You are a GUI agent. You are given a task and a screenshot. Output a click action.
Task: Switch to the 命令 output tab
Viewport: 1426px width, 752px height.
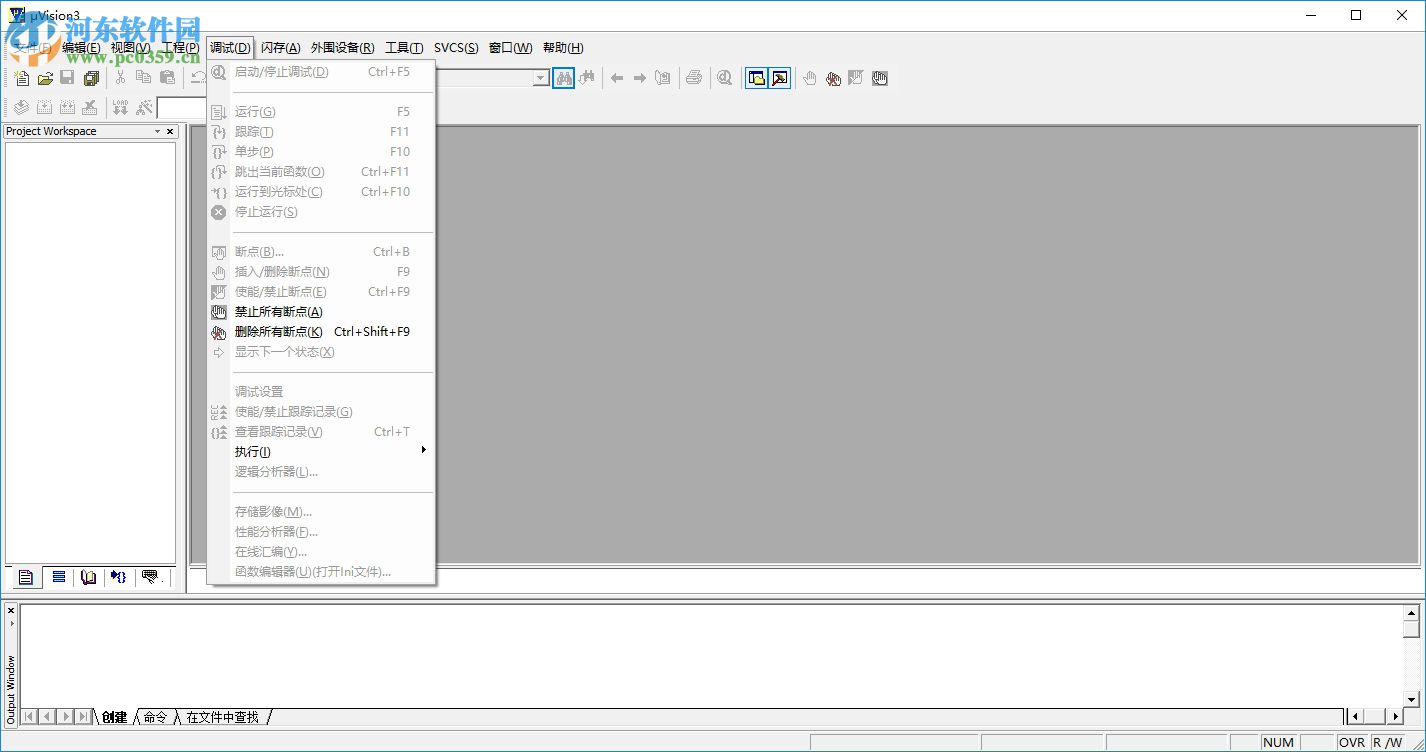[x=155, y=717]
